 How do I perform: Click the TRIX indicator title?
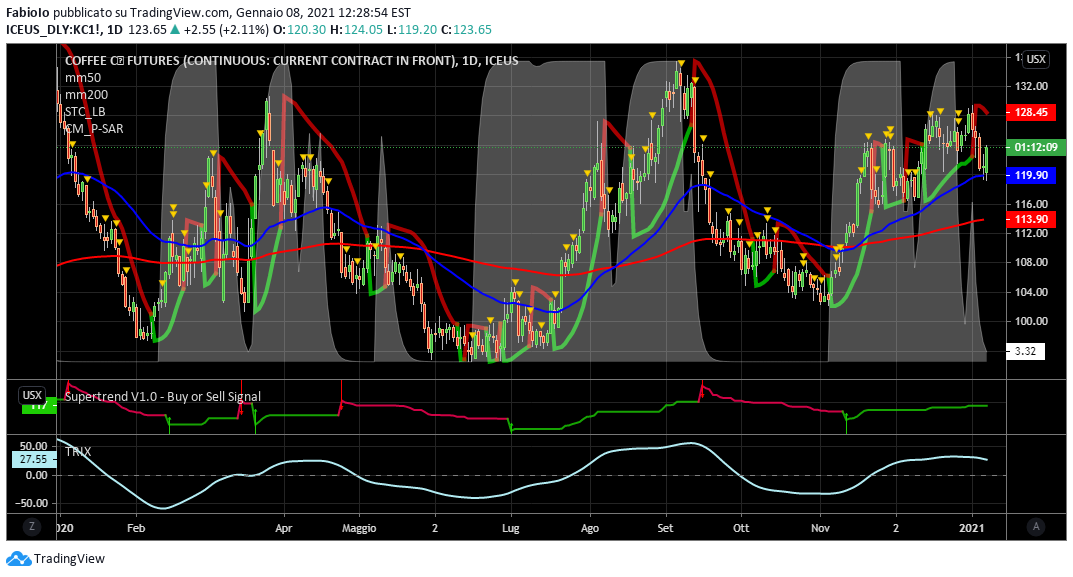(78, 452)
